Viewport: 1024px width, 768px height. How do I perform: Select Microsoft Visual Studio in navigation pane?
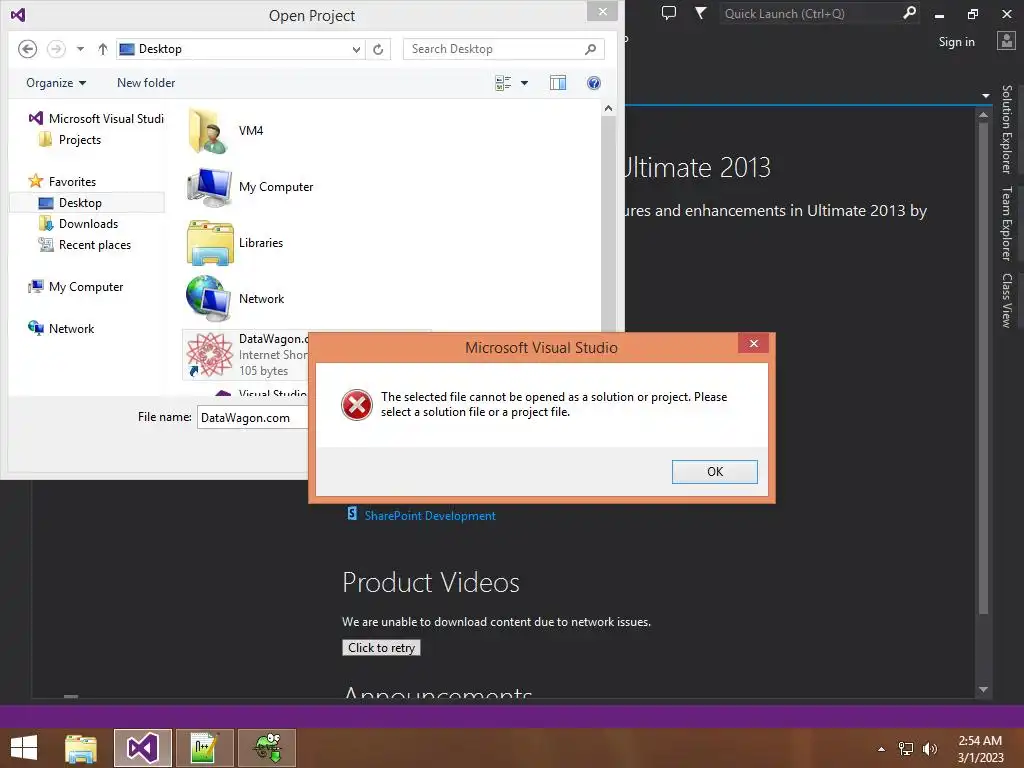[x=97, y=118]
